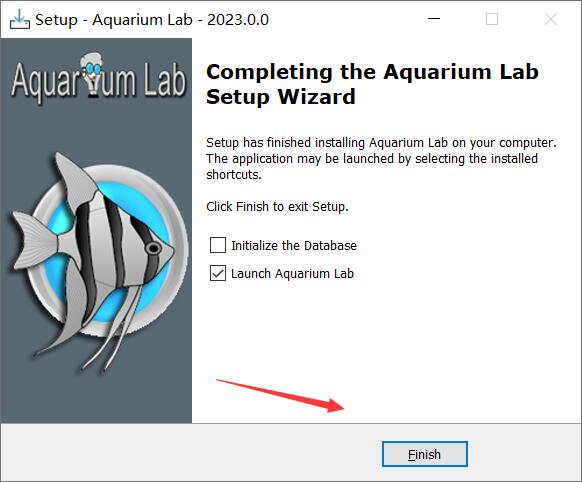
Task: Click the installer download icon in title bar
Action: (20, 19)
